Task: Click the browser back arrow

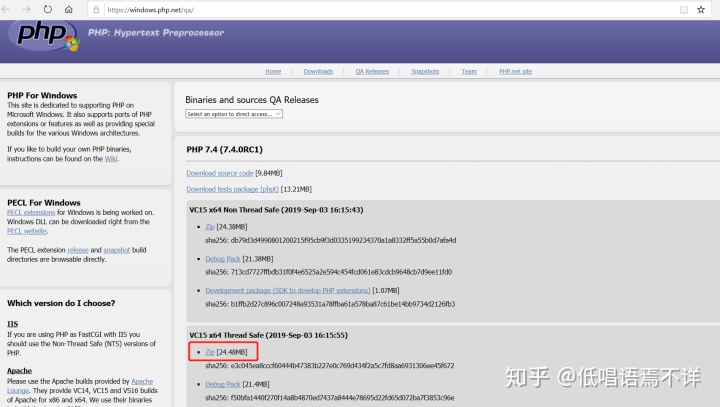Action: coord(6,9)
